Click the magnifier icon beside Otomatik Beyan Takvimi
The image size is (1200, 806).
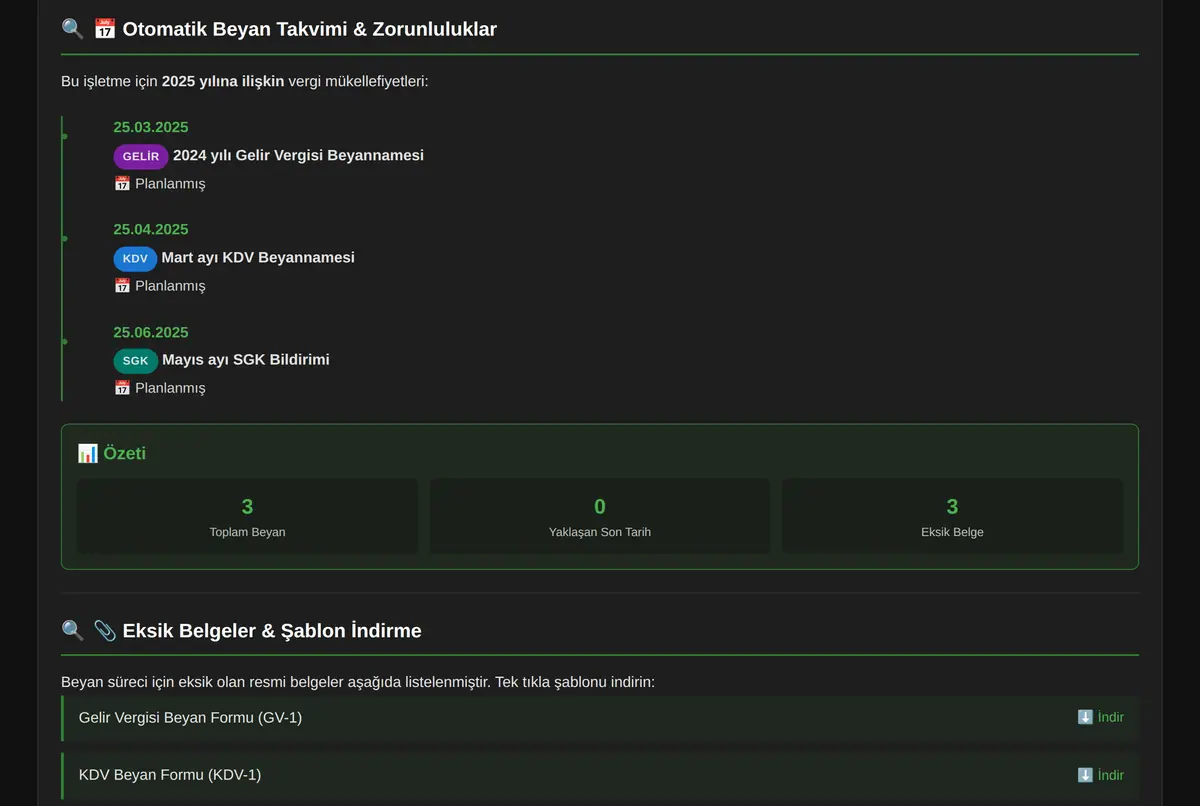tap(72, 29)
